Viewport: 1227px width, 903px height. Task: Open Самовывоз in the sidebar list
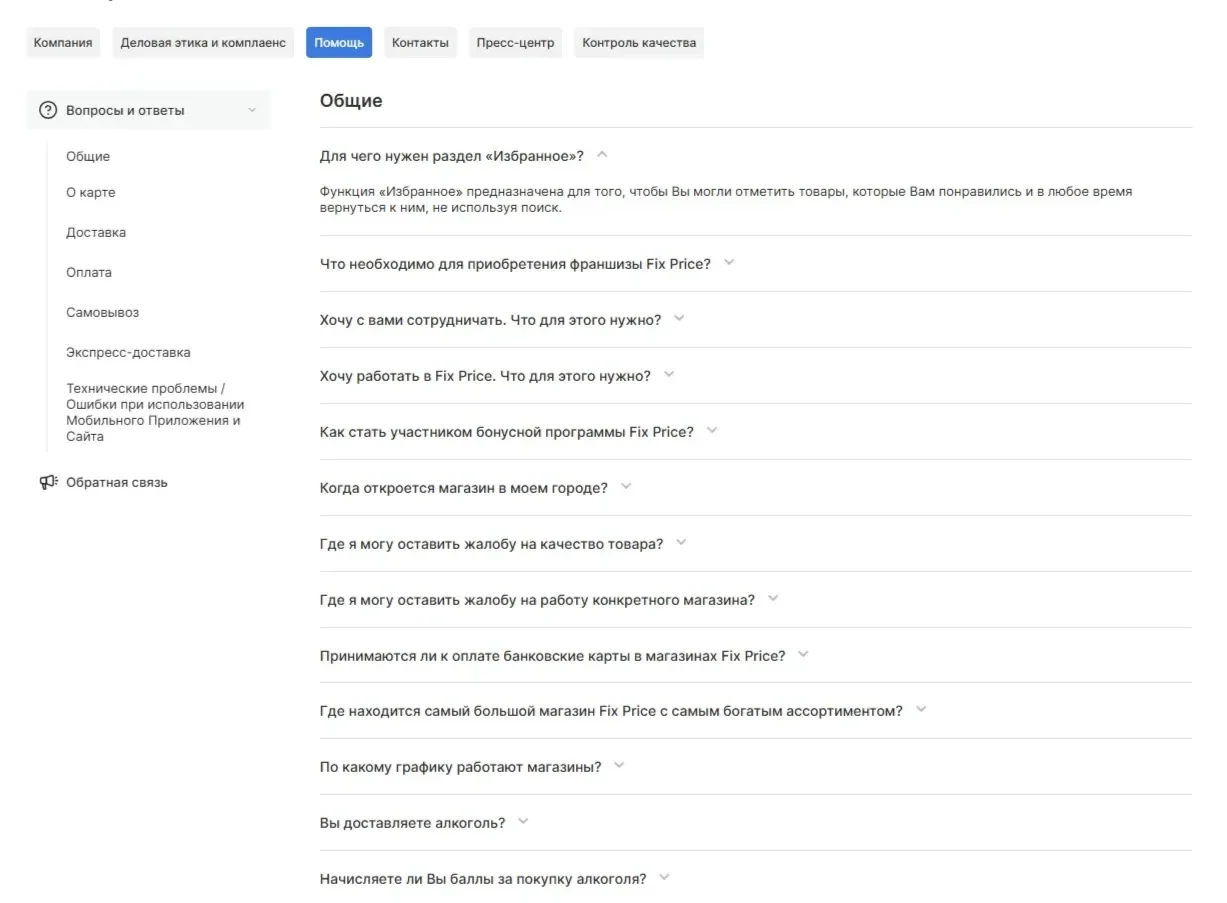(103, 313)
